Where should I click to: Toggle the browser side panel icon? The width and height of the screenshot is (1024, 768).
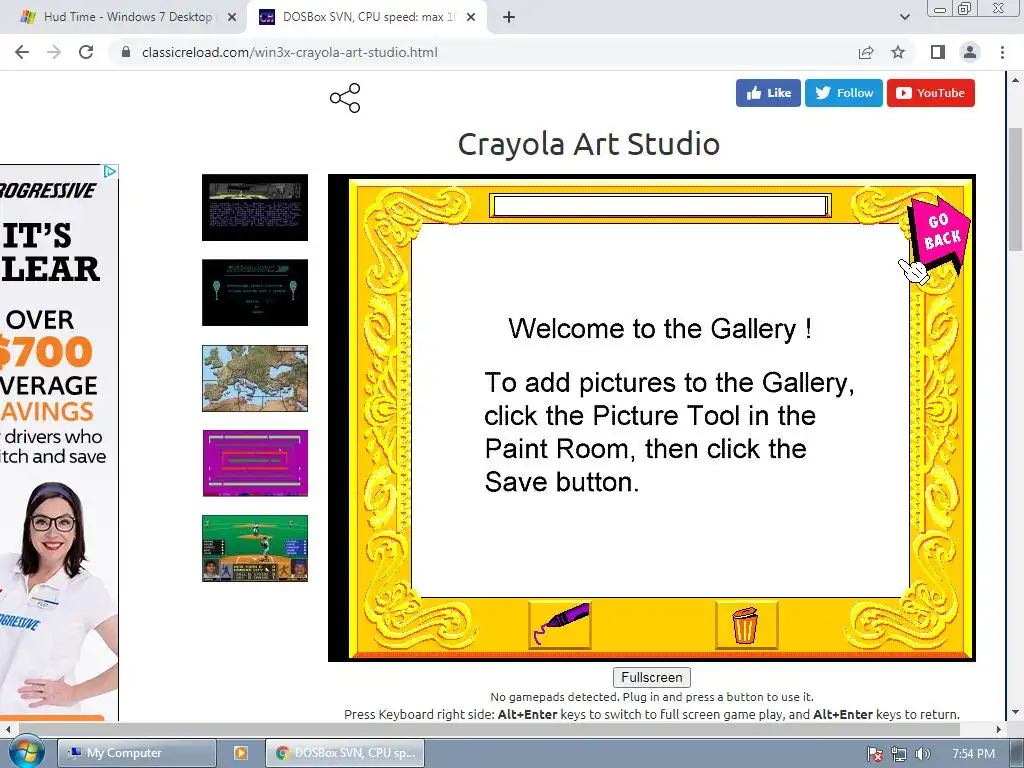[x=938, y=52]
